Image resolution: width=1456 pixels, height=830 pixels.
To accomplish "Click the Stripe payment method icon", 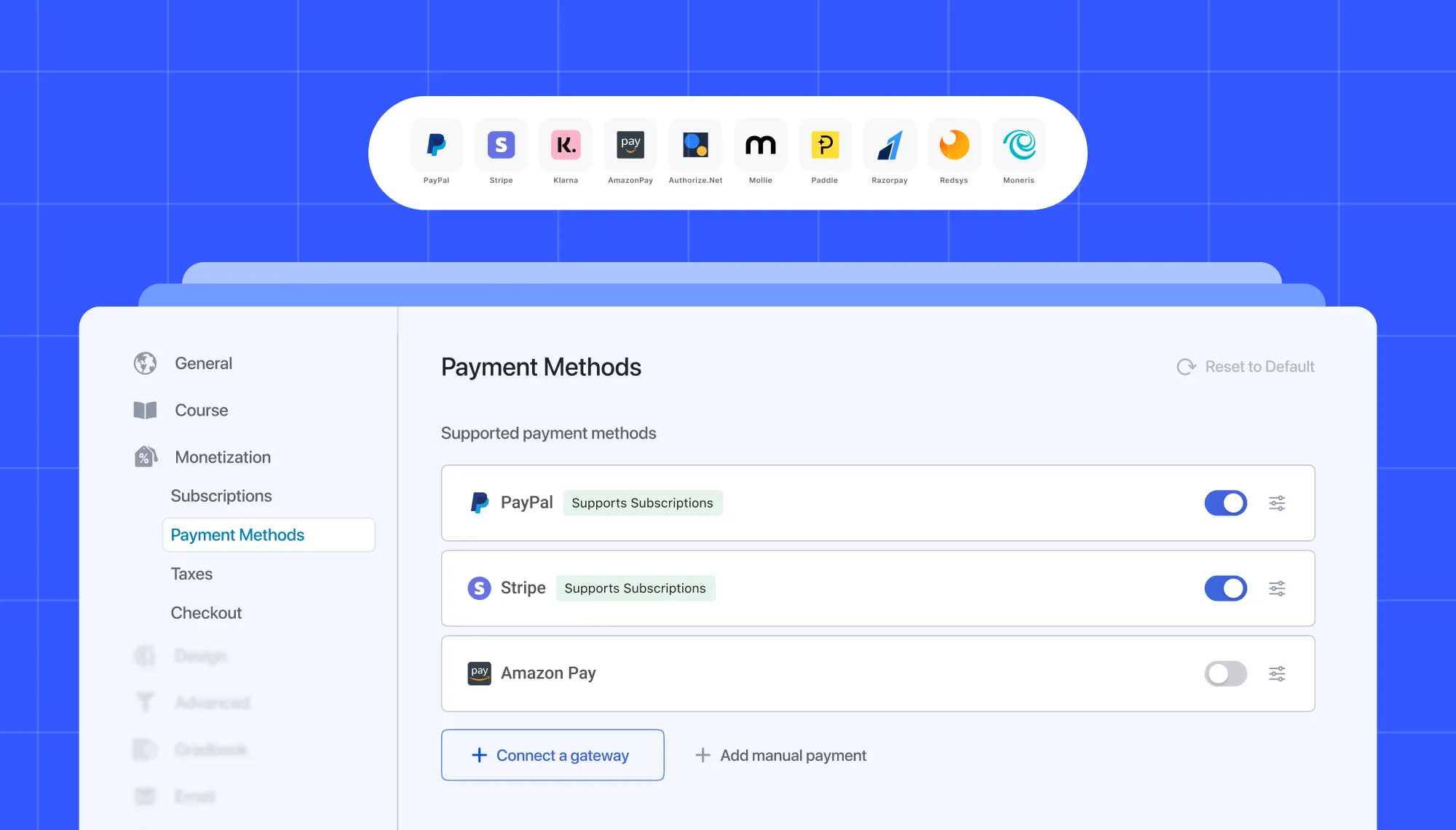I will click(x=479, y=588).
